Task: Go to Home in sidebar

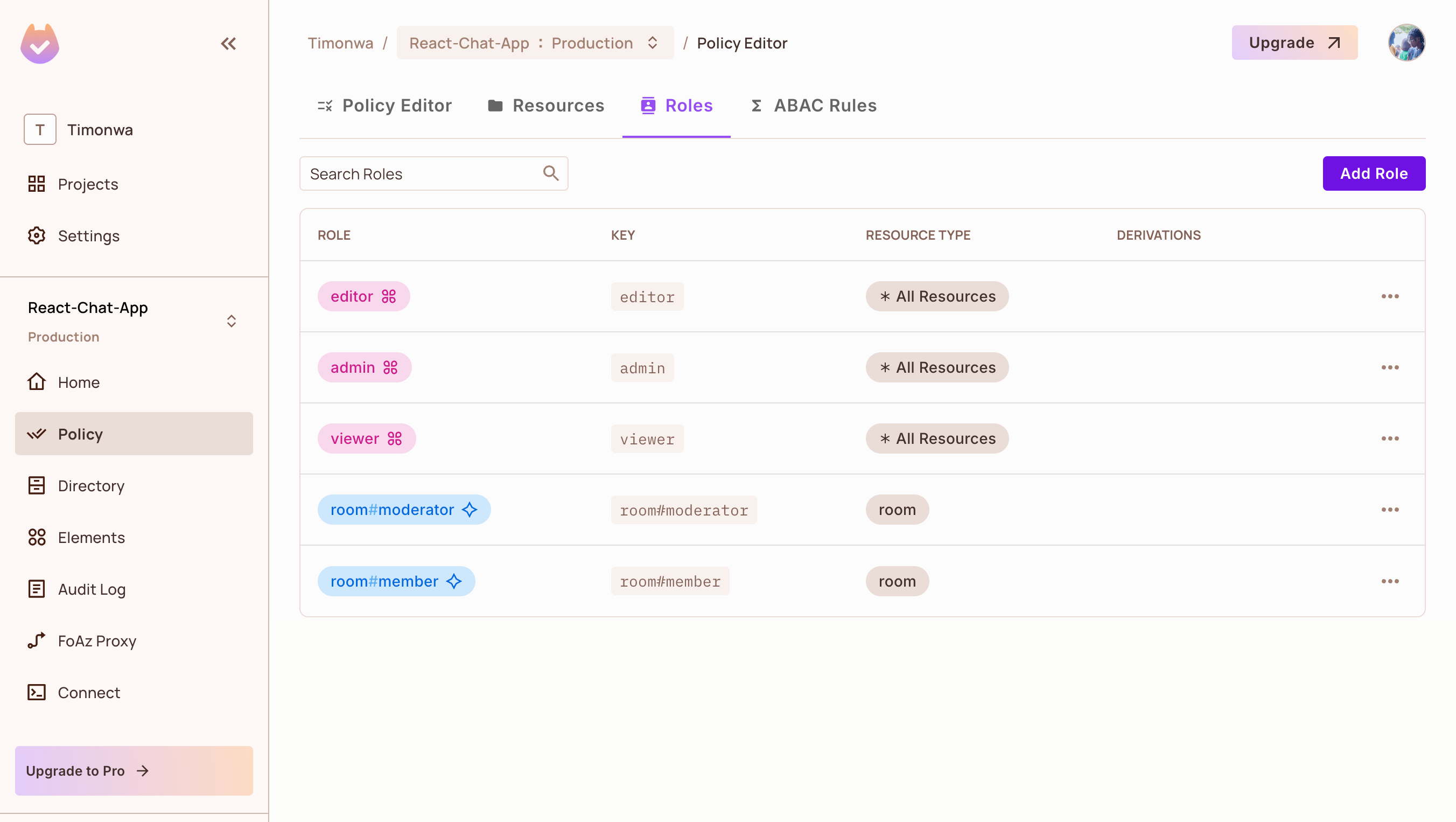Action: click(79, 382)
